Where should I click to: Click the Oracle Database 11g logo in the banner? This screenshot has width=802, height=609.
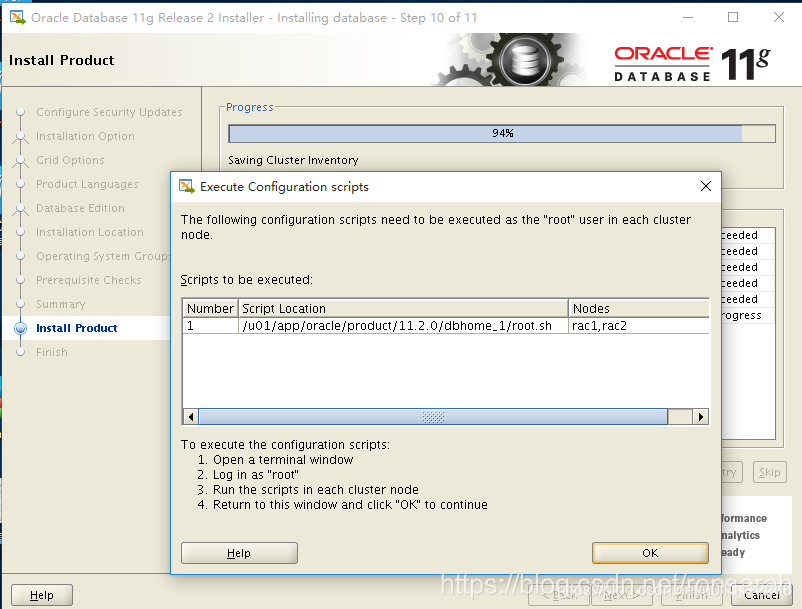(x=688, y=60)
